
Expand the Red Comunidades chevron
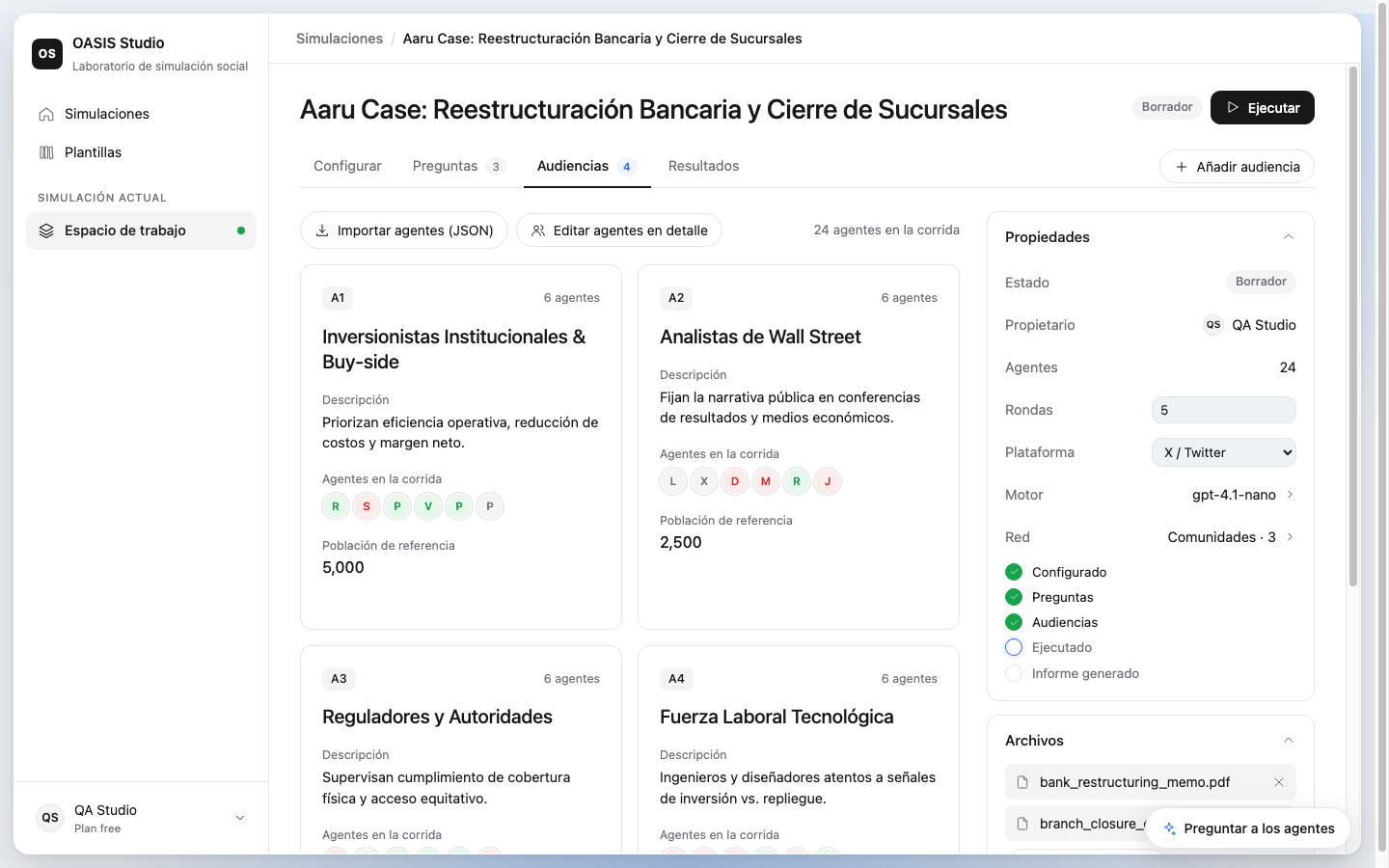point(1290,537)
